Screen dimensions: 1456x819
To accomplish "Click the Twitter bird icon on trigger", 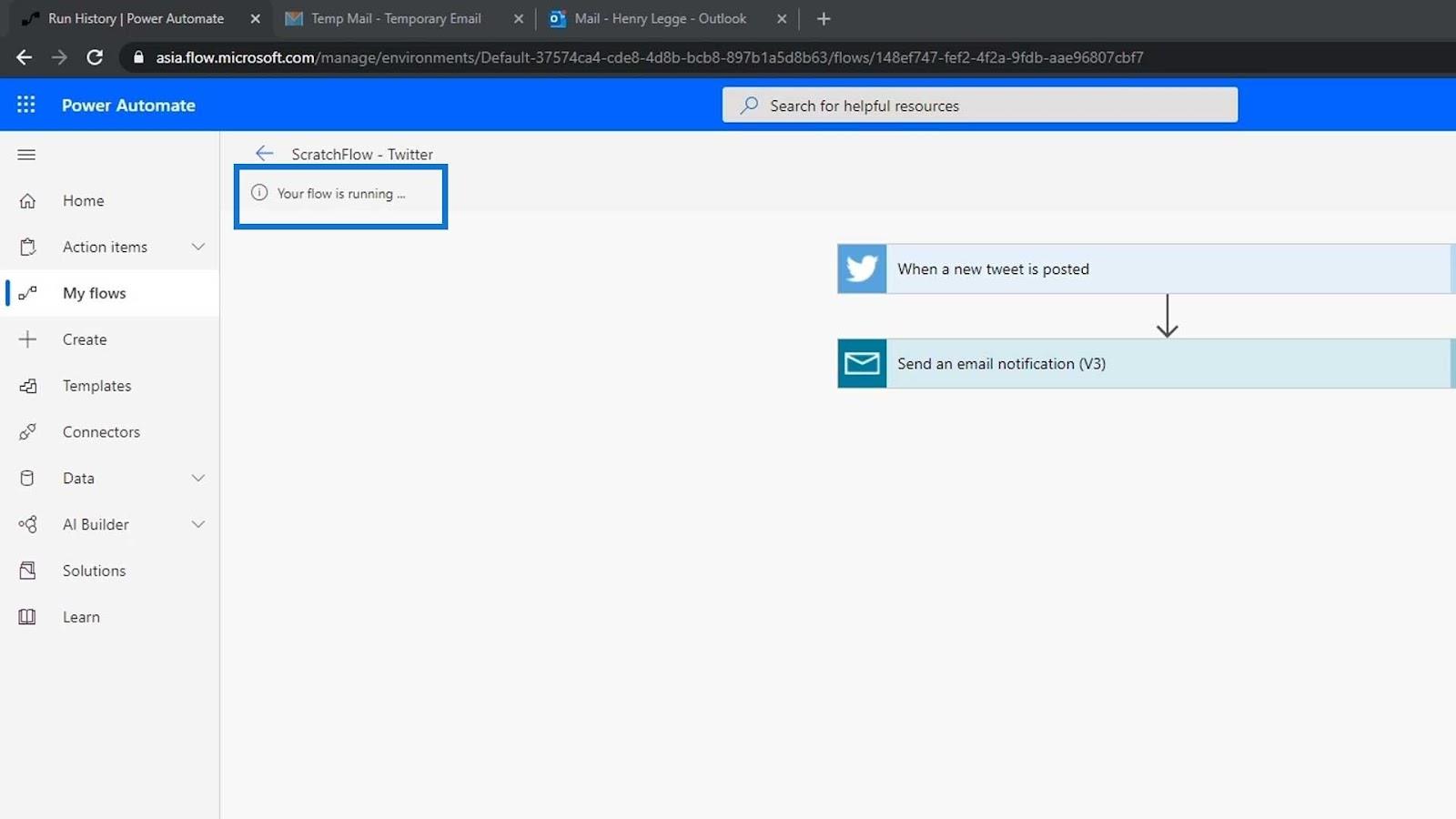I will click(862, 268).
